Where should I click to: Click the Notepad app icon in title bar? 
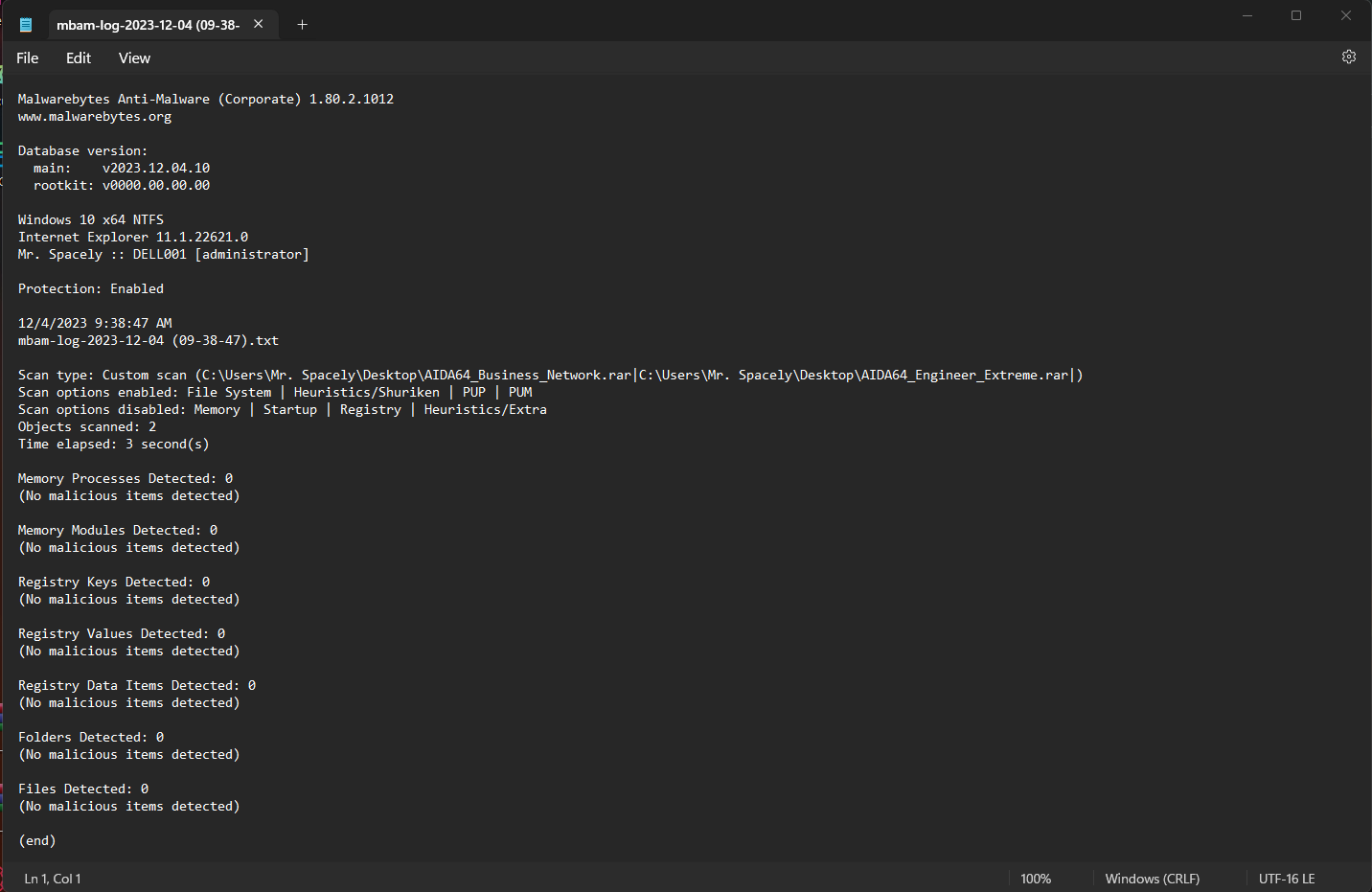[26, 25]
